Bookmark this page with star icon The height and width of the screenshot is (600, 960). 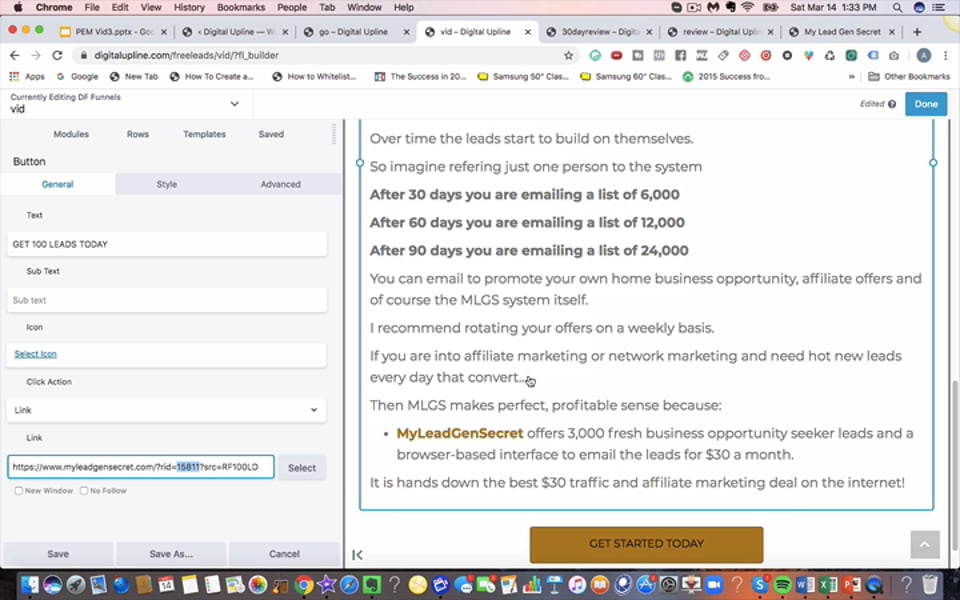[568, 56]
